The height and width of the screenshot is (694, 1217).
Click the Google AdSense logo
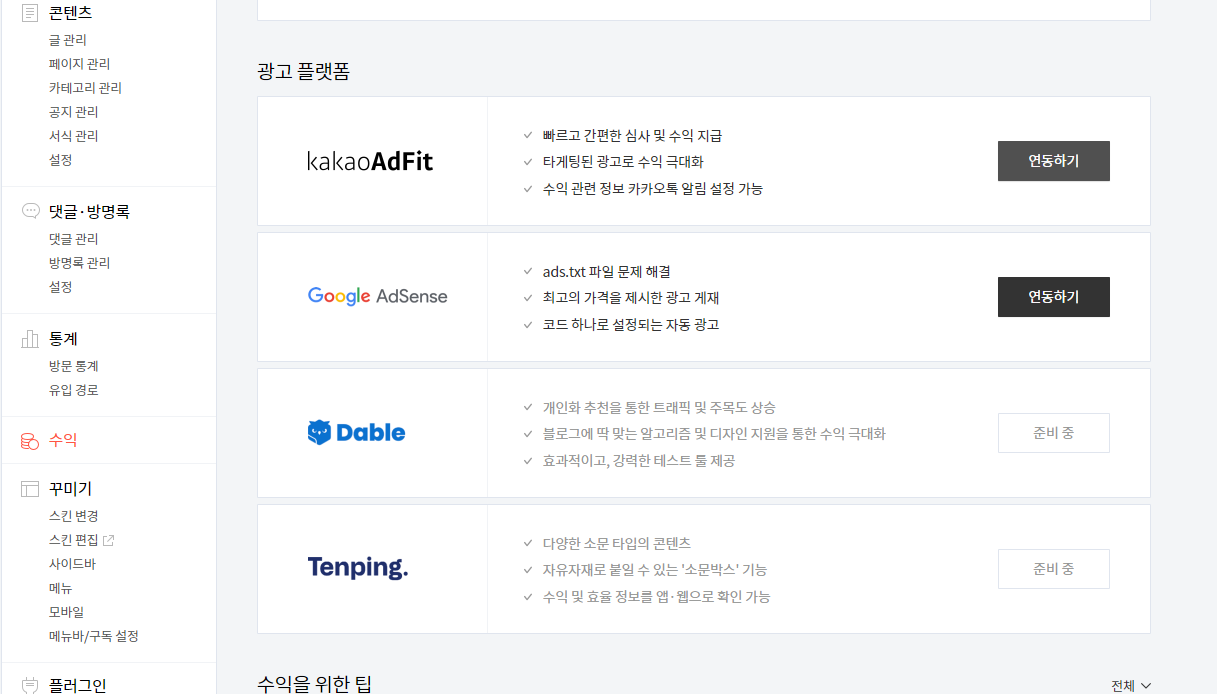click(x=377, y=297)
